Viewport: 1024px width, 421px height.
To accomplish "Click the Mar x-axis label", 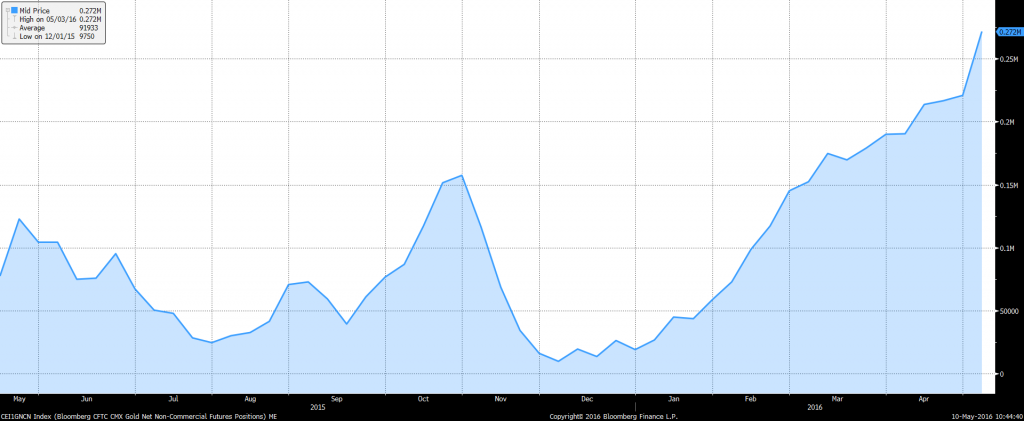I will [838, 398].
